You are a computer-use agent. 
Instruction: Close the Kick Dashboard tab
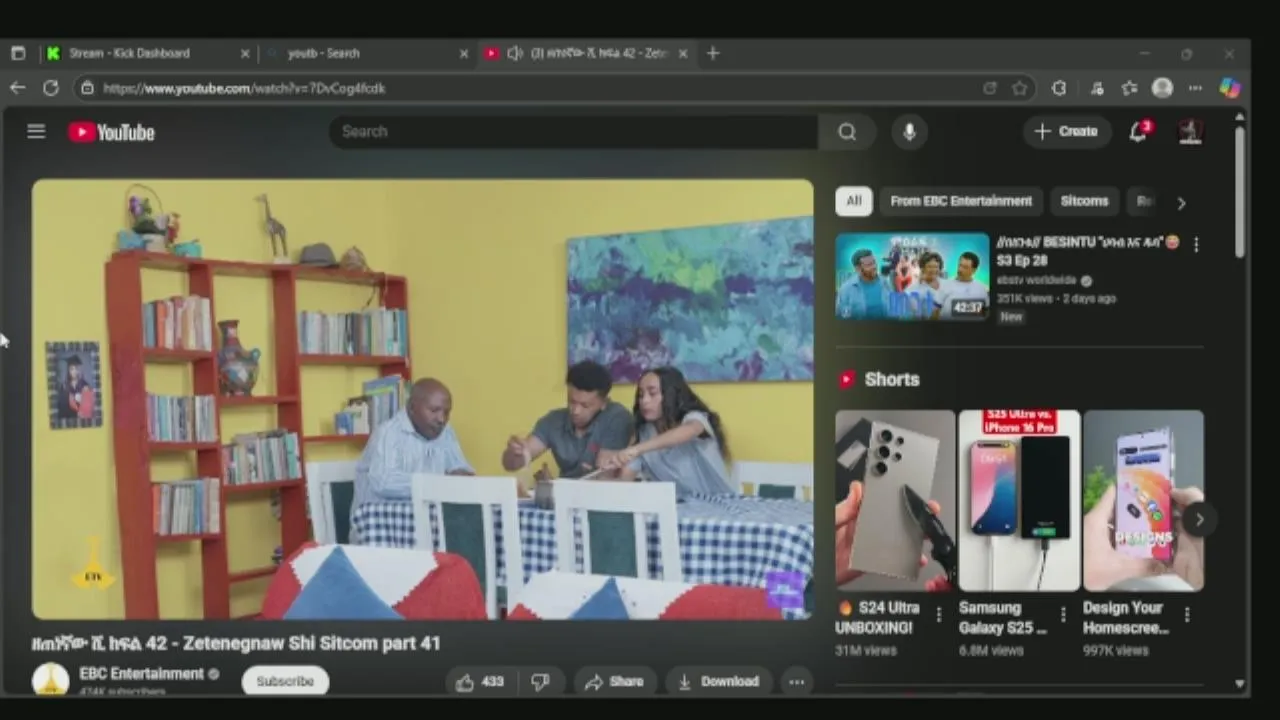pyautogui.click(x=245, y=53)
